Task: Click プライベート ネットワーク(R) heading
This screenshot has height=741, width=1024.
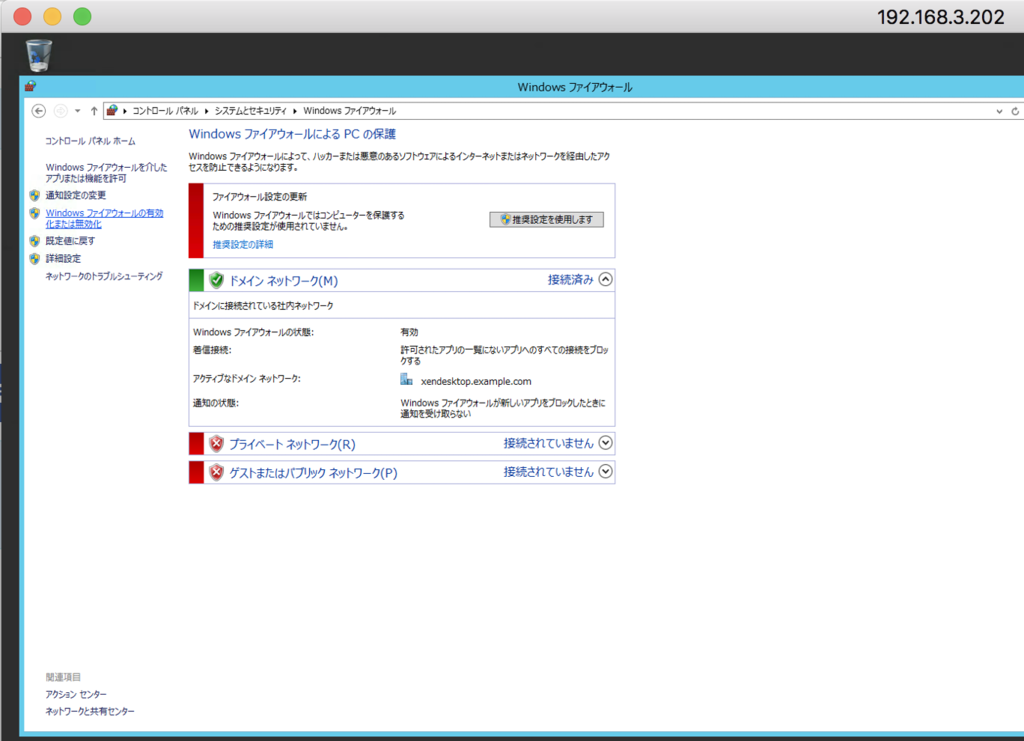Action: point(292,445)
